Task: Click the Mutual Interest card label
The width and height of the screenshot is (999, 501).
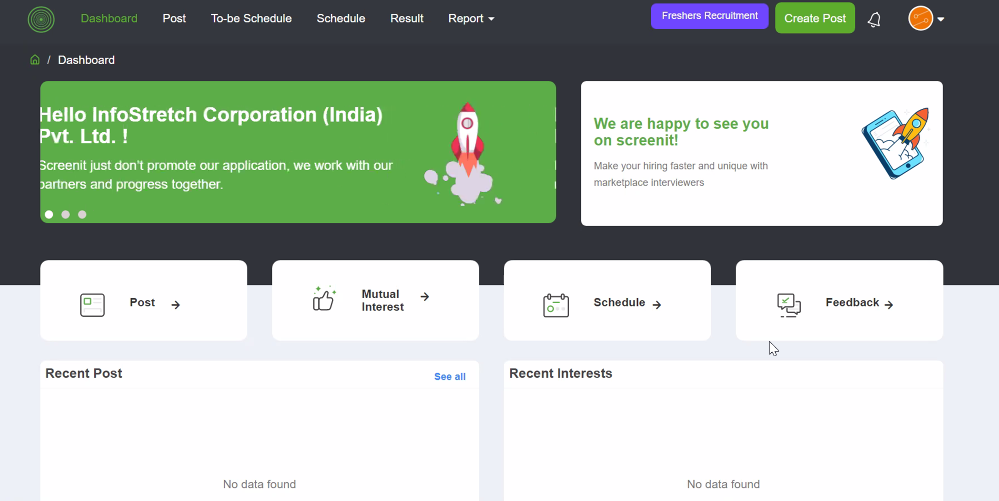Action: tap(383, 300)
